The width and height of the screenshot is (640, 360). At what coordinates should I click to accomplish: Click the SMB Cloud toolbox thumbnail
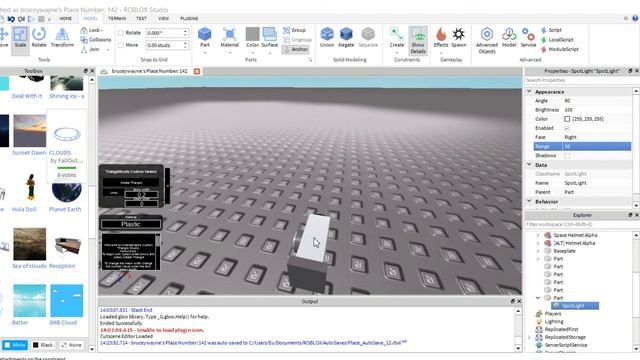(67, 300)
